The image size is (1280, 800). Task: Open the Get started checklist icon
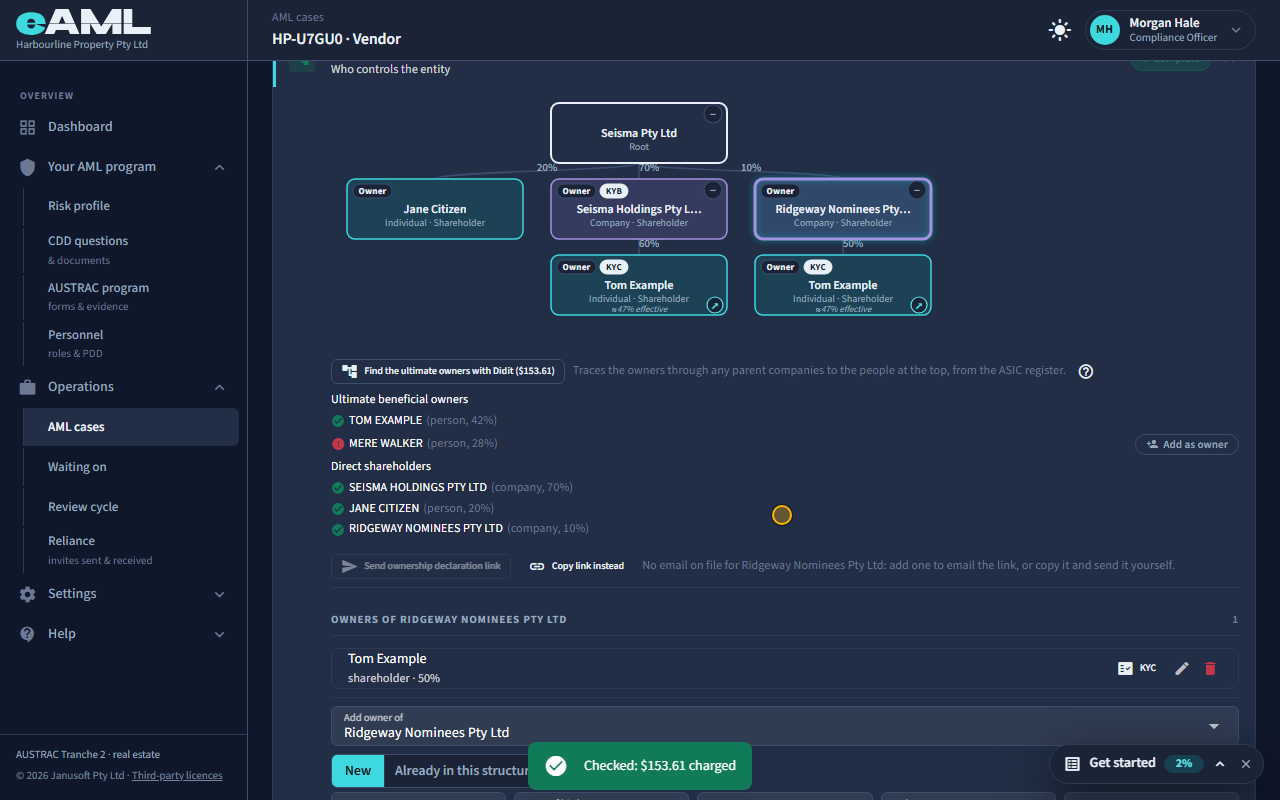pos(1072,763)
